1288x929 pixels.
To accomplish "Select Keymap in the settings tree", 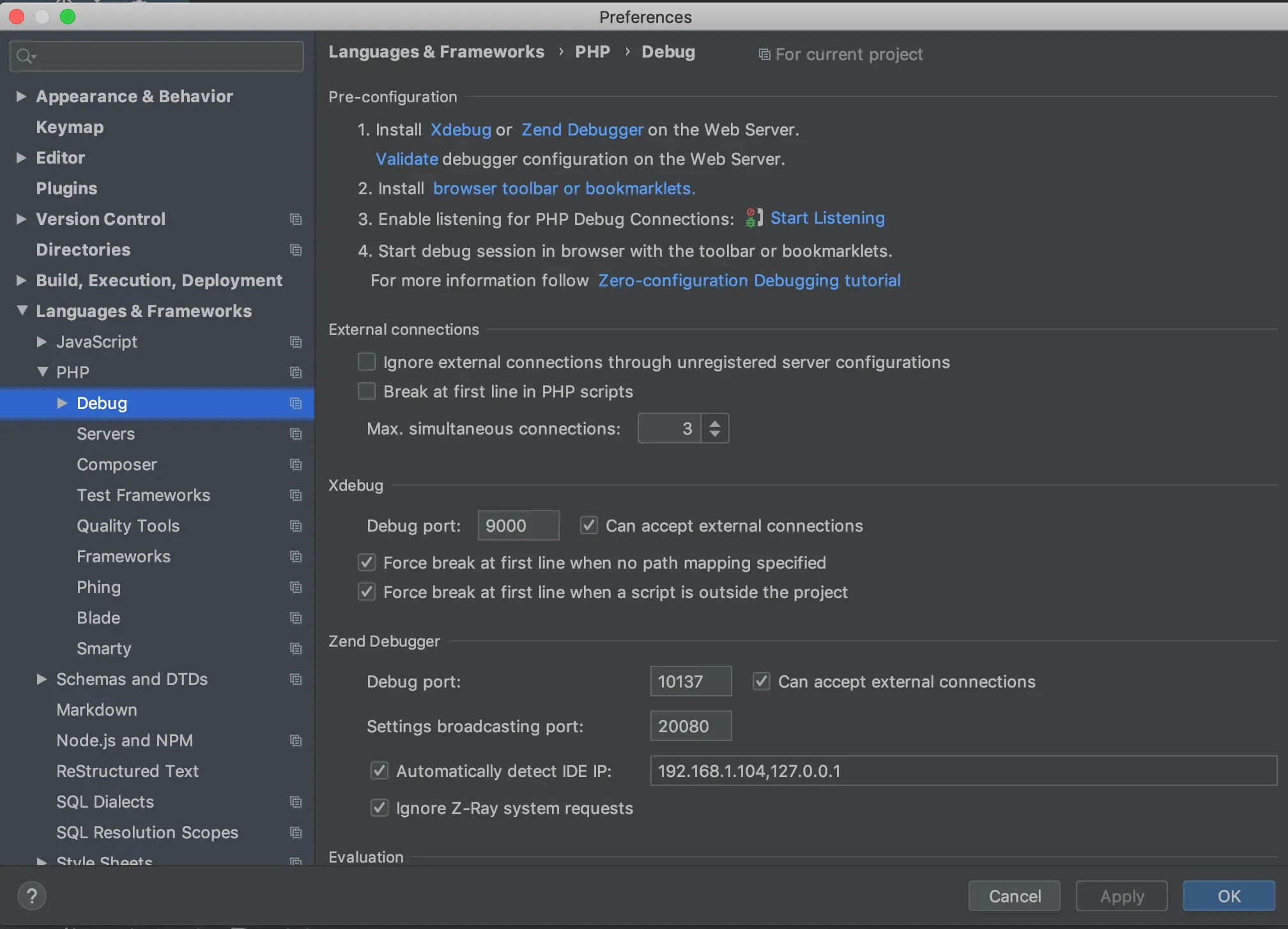I will (x=70, y=127).
